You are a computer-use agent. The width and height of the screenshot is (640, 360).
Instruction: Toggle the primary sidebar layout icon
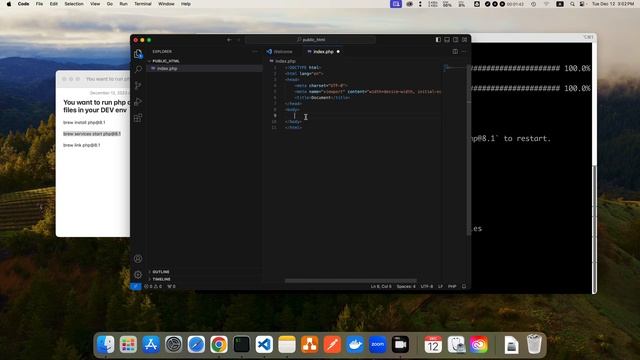438,40
